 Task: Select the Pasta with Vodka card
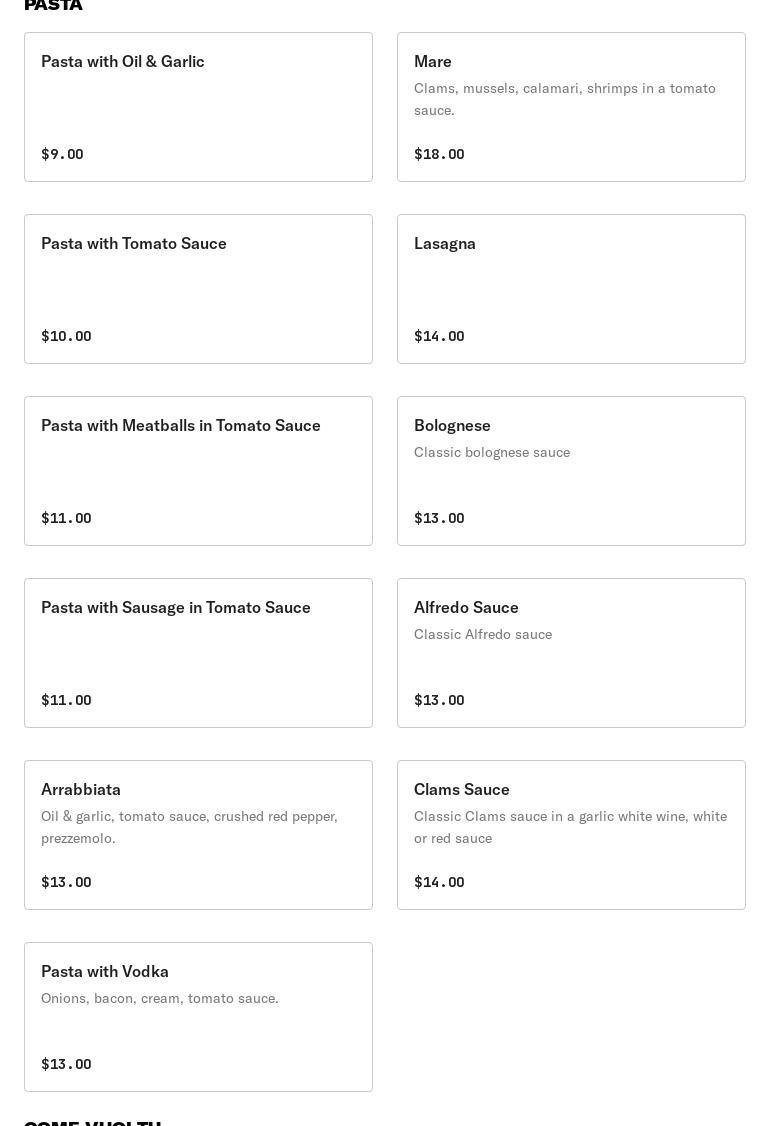coord(198,1017)
